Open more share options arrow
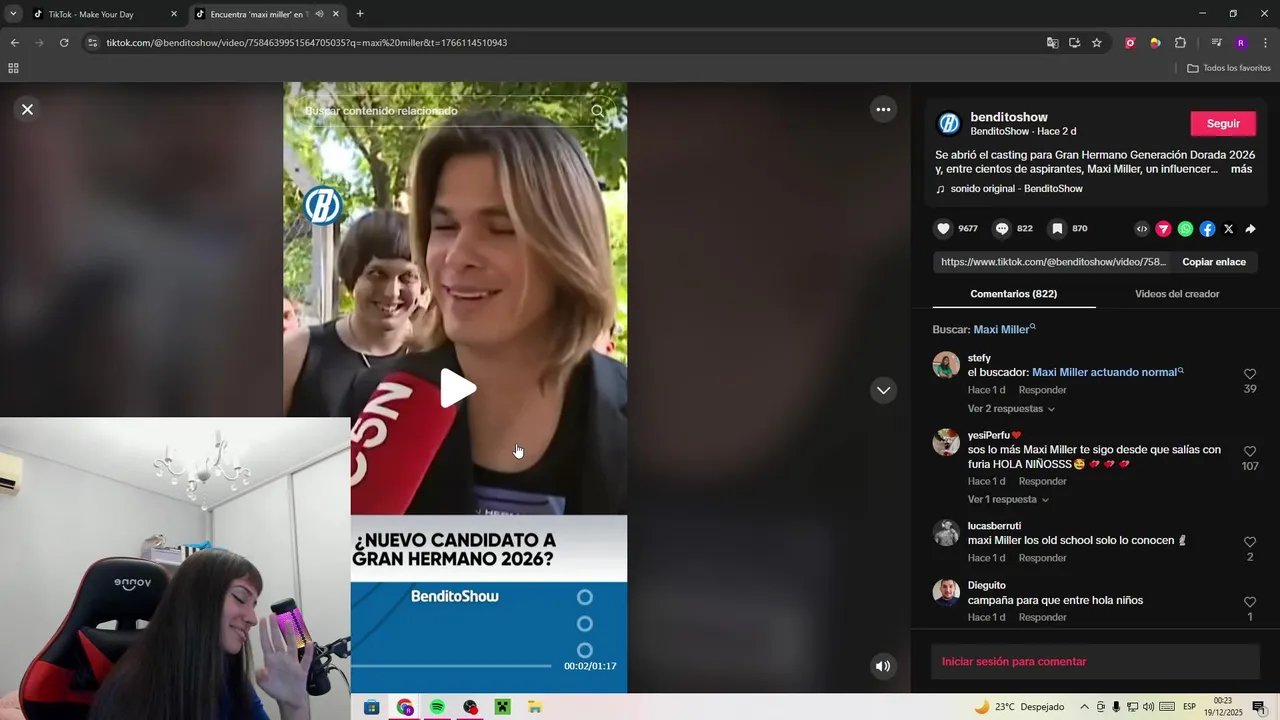Screen dimensions: 1280x720 [1250, 229]
